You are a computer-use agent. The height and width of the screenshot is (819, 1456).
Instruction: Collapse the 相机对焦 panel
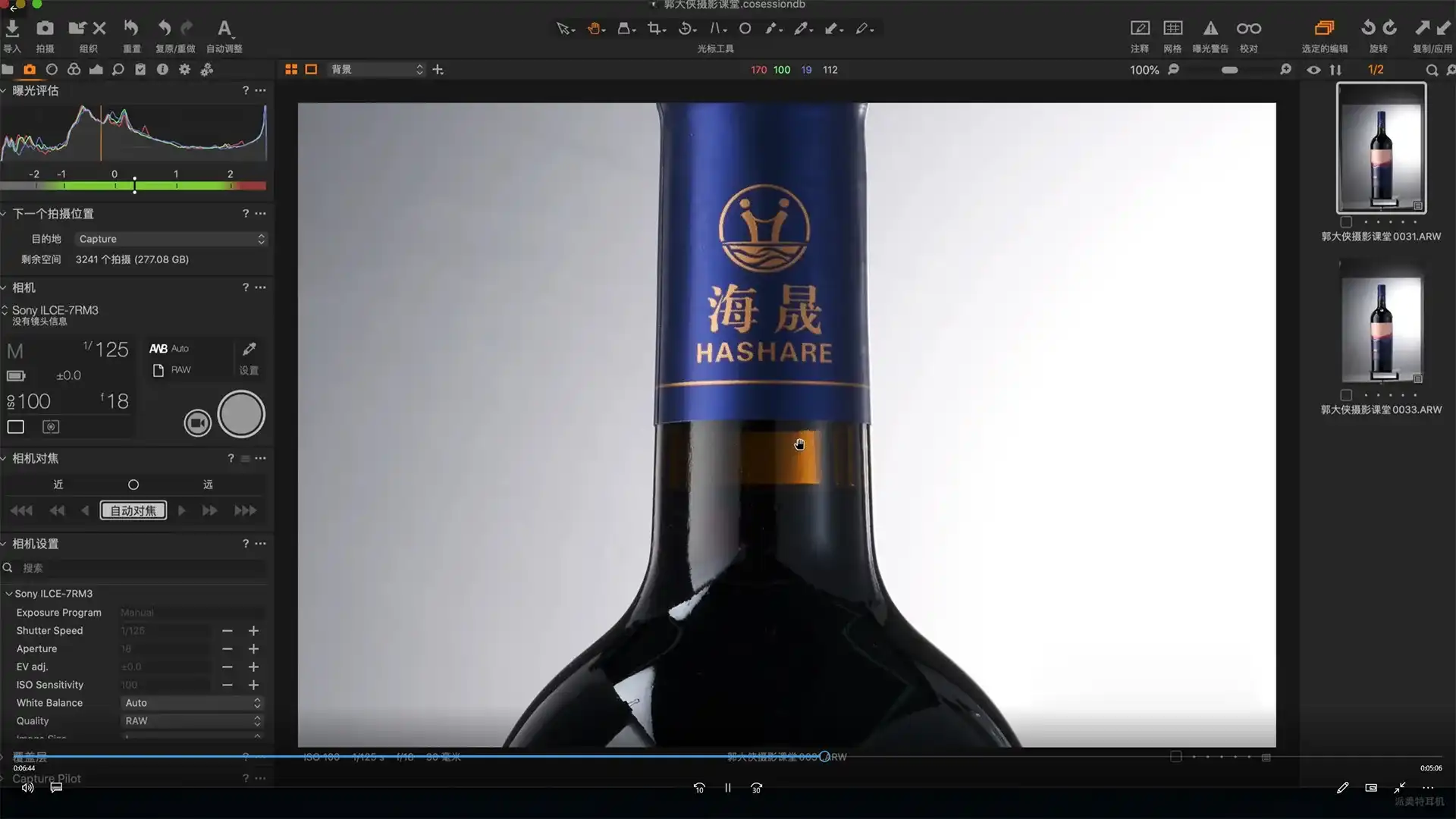click(6, 458)
